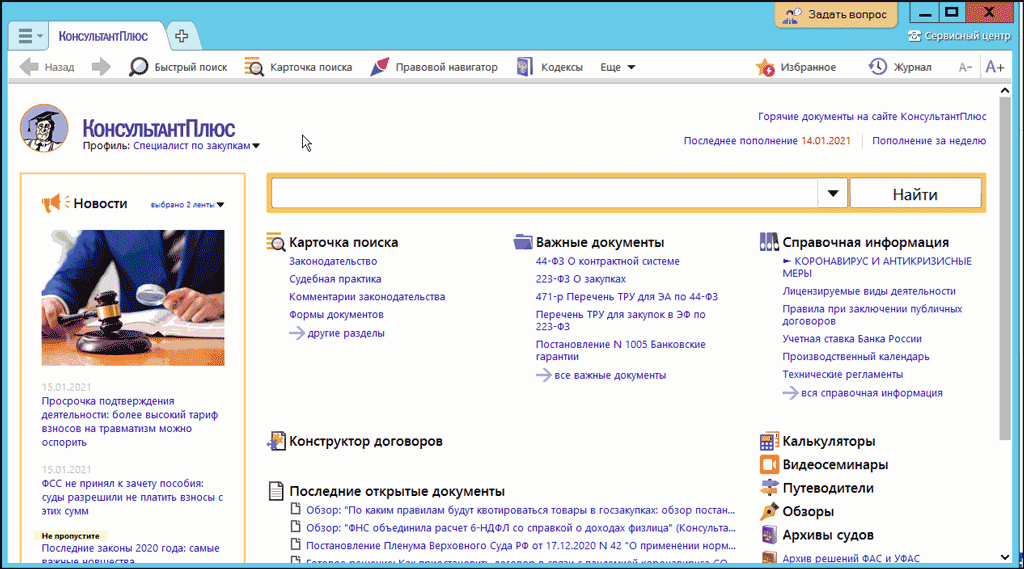Click the Forward arrow icon

[x=101, y=67]
